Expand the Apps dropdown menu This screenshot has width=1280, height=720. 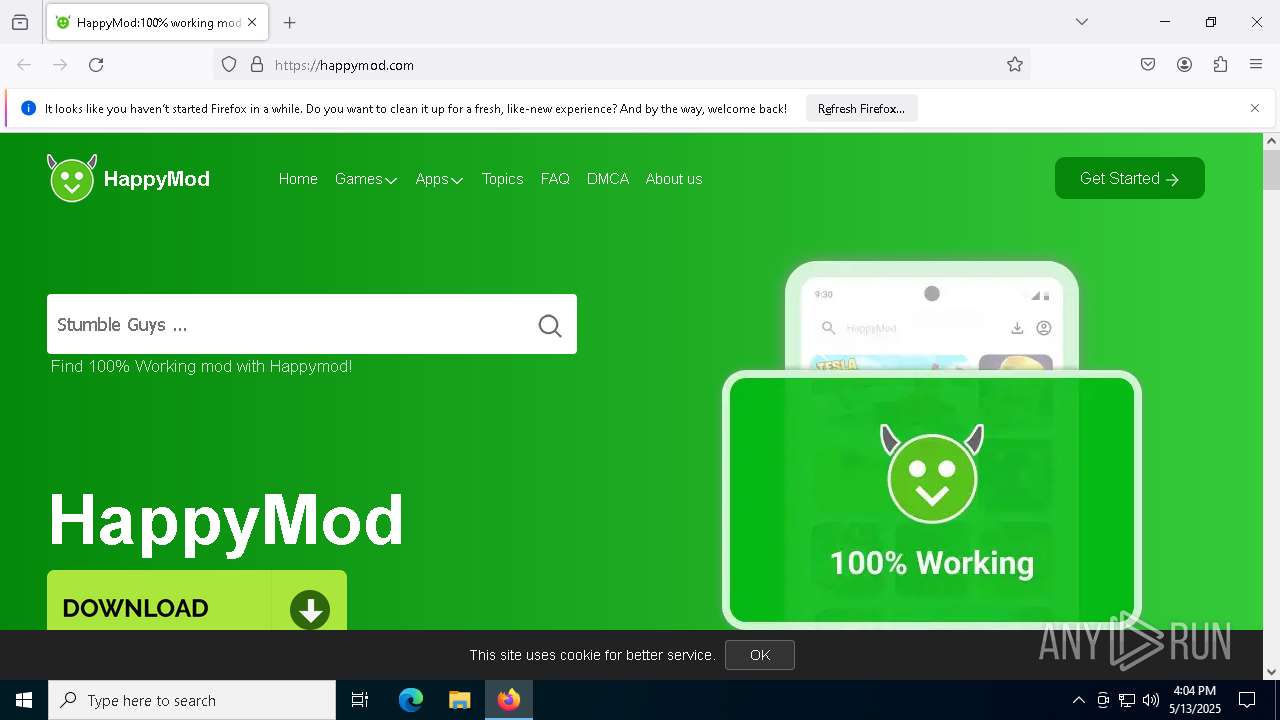pyautogui.click(x=439, y=179)
